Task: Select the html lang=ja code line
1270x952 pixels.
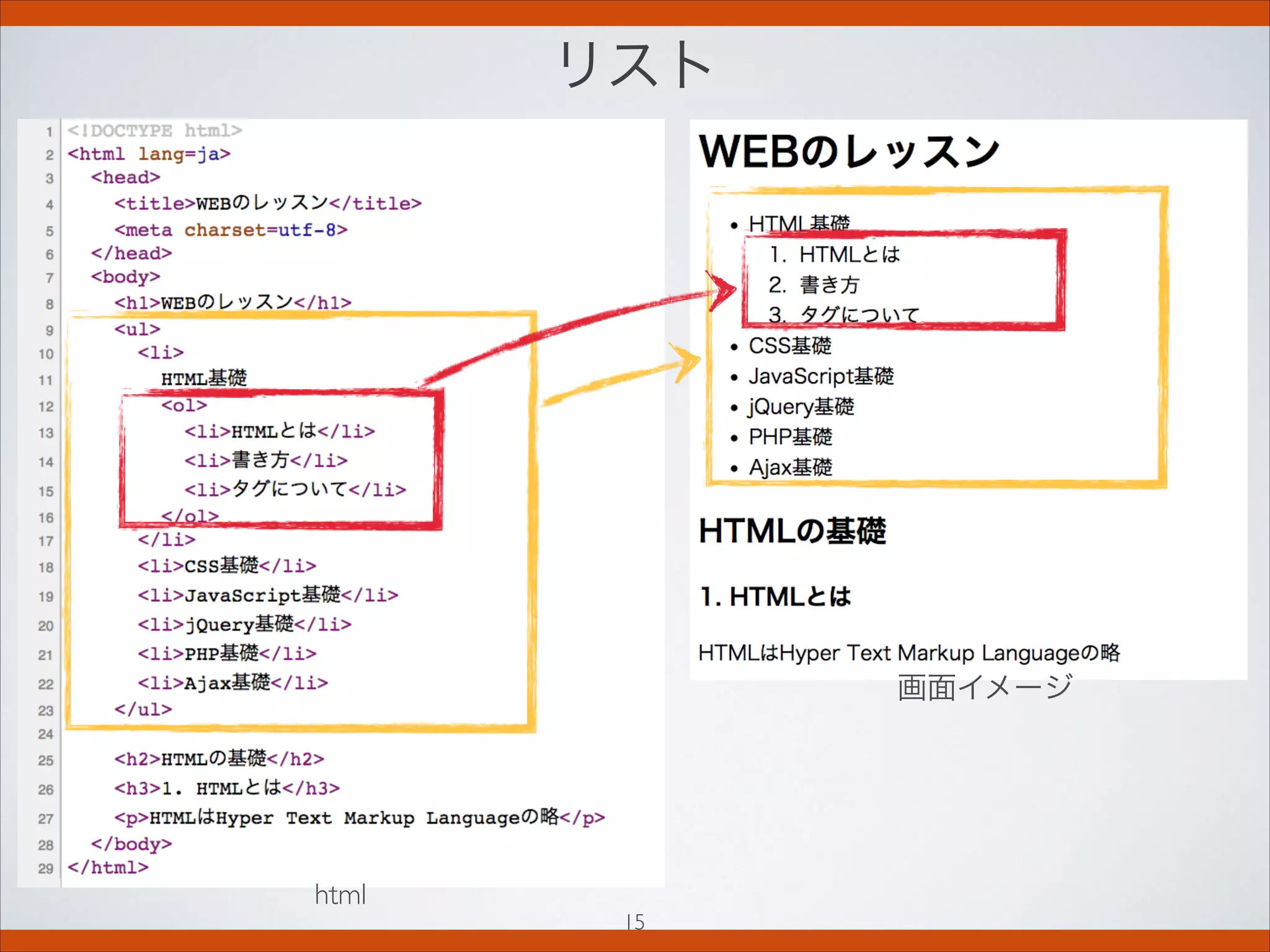Action: click(x=149, y=154)
